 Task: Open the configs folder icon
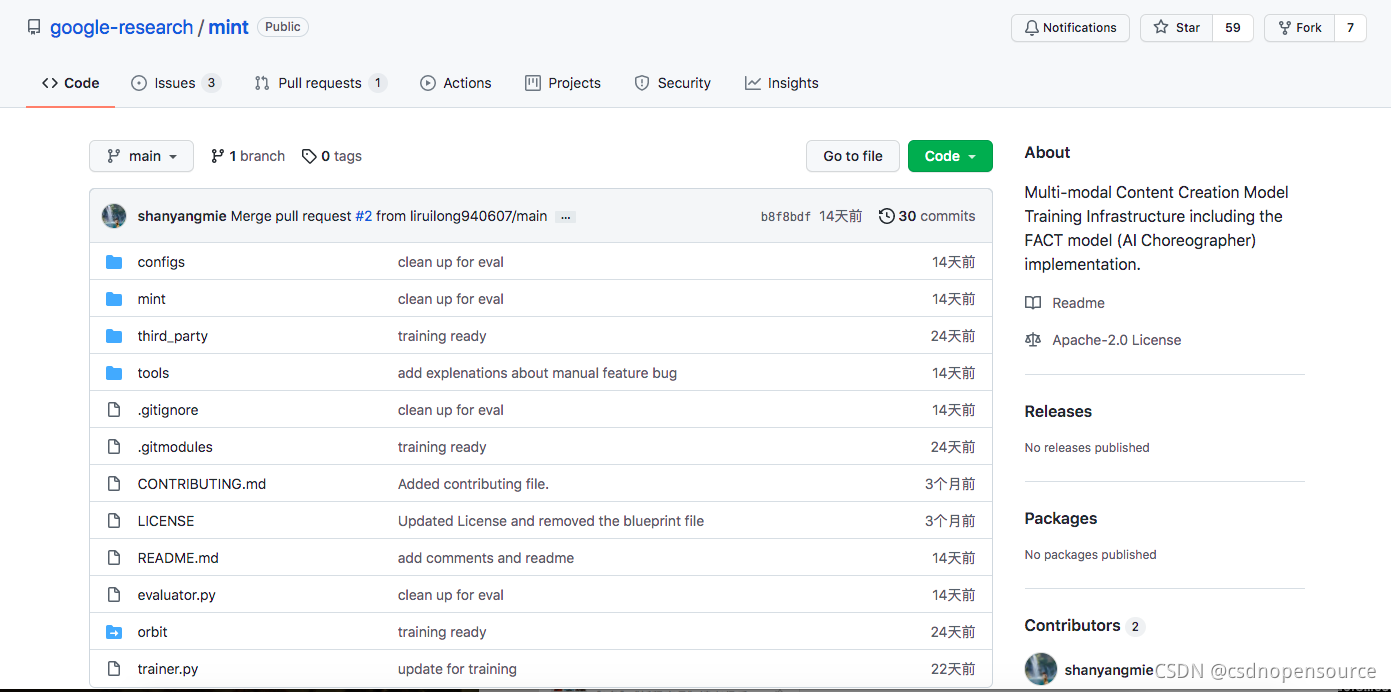(114, 262)
